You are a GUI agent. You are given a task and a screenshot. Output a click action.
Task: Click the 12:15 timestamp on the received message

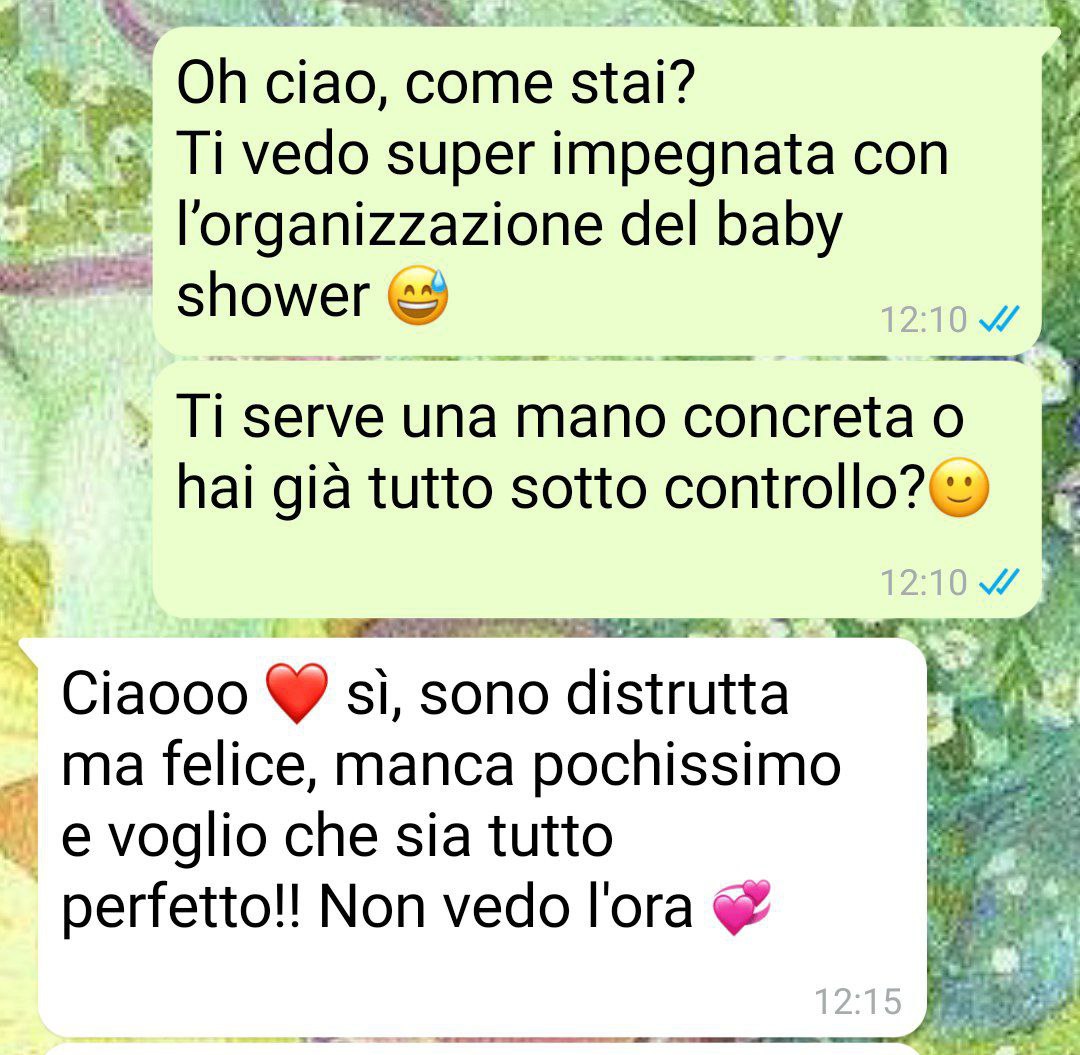[x=858, y=1001]
